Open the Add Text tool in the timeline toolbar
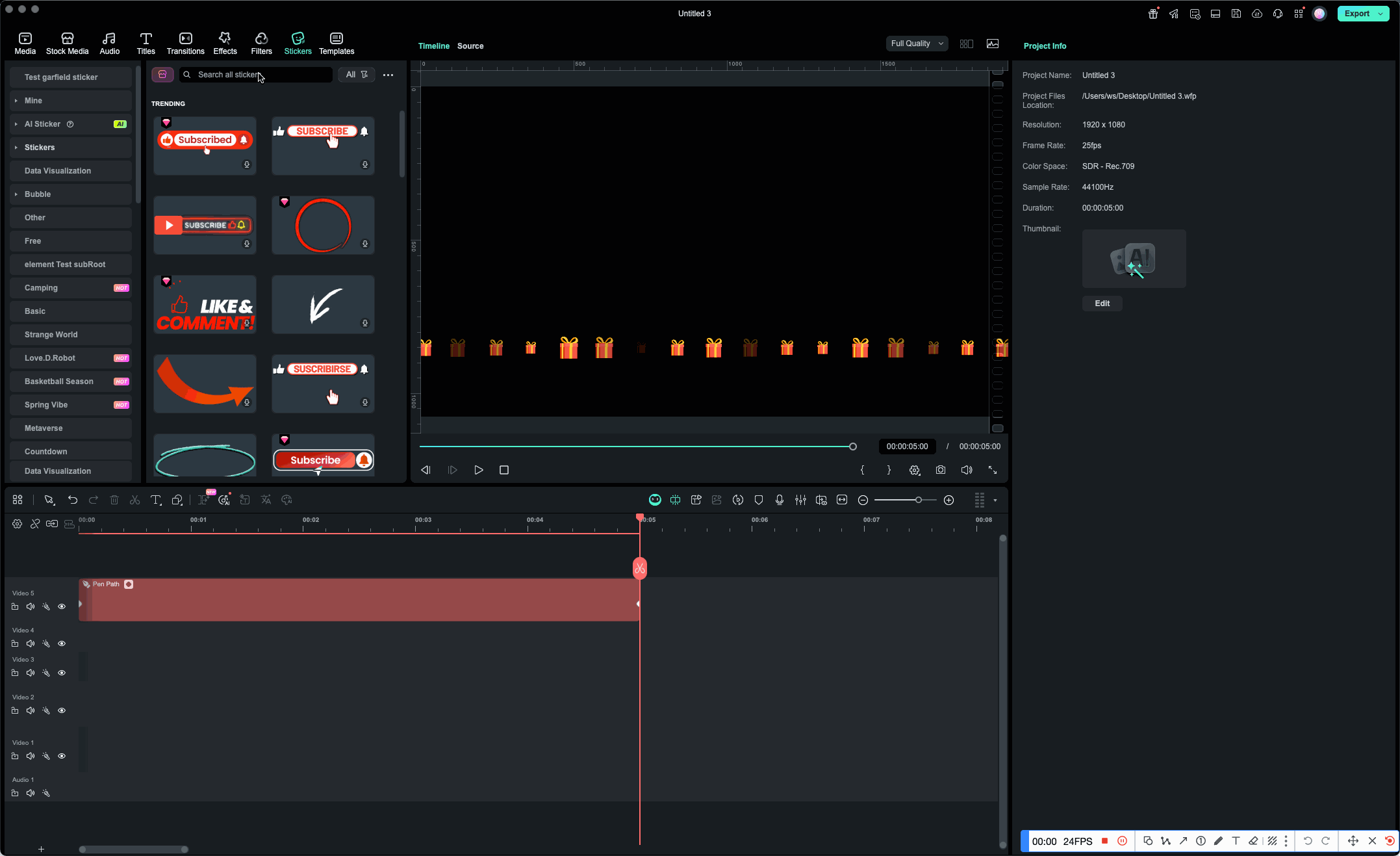The height and width of the screenshot is (856, 1400). coord(156,500)
